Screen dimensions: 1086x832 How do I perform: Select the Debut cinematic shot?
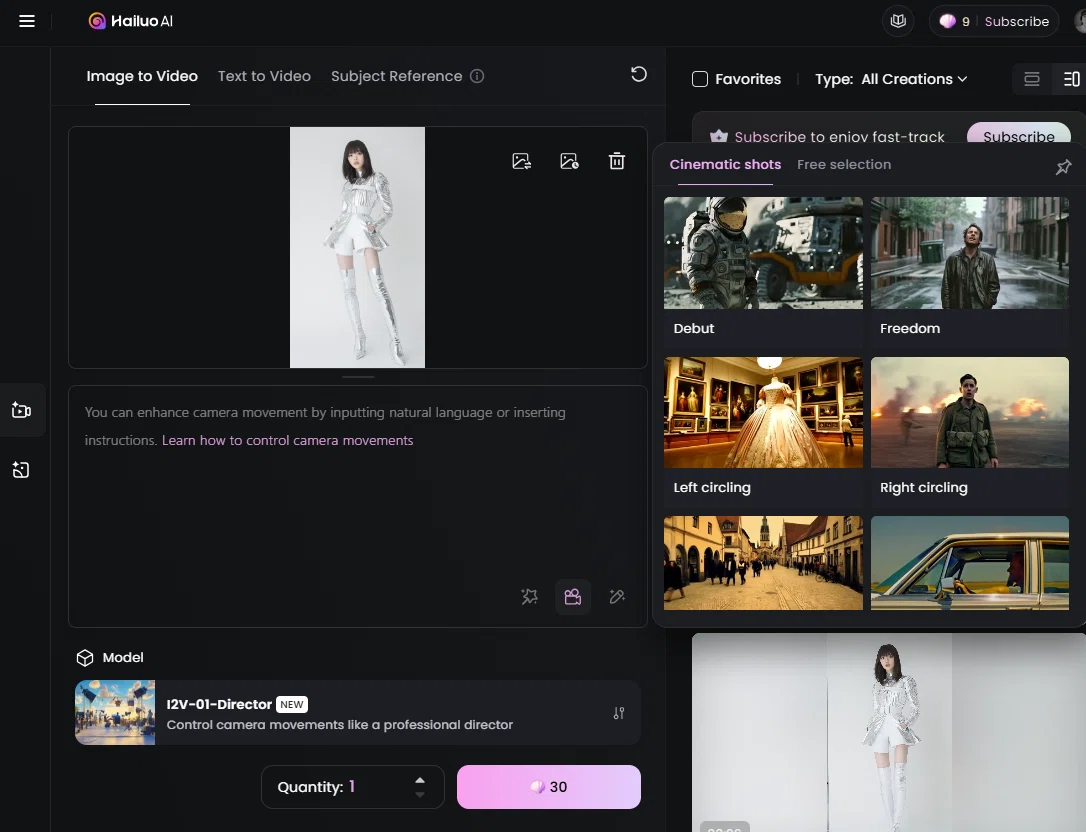(763, 270)
